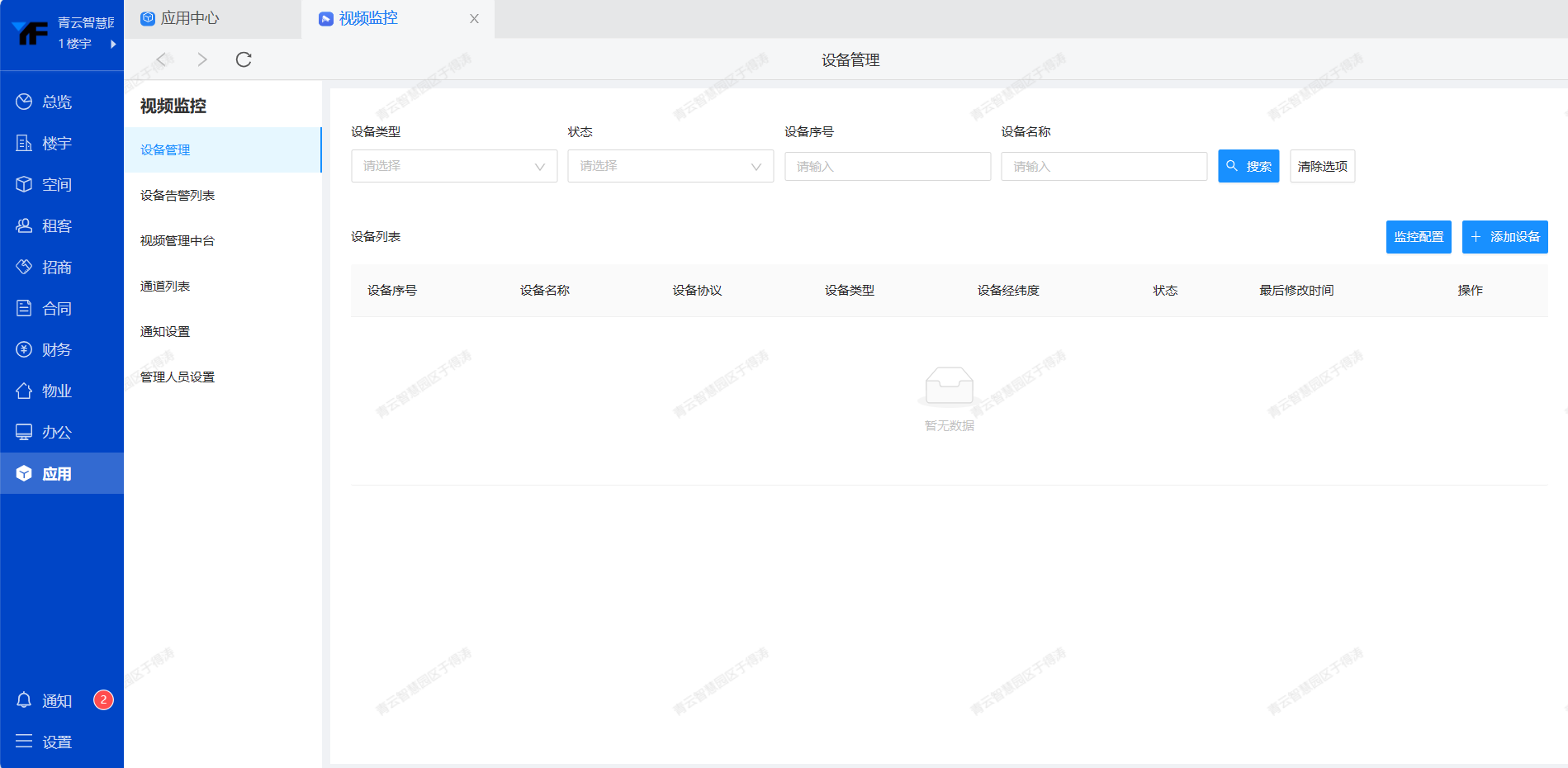The width and height of the screenshot is (1568, 768).
Task: Open 设备告警列表 in the side menu
Action: (178, 196)
